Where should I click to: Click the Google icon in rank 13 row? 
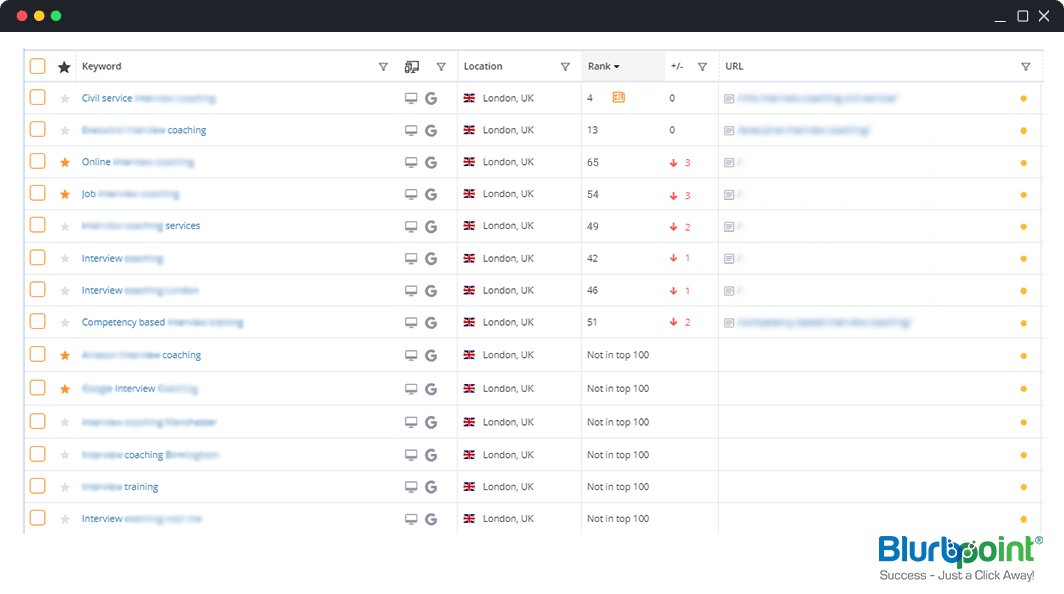[431, 130]
